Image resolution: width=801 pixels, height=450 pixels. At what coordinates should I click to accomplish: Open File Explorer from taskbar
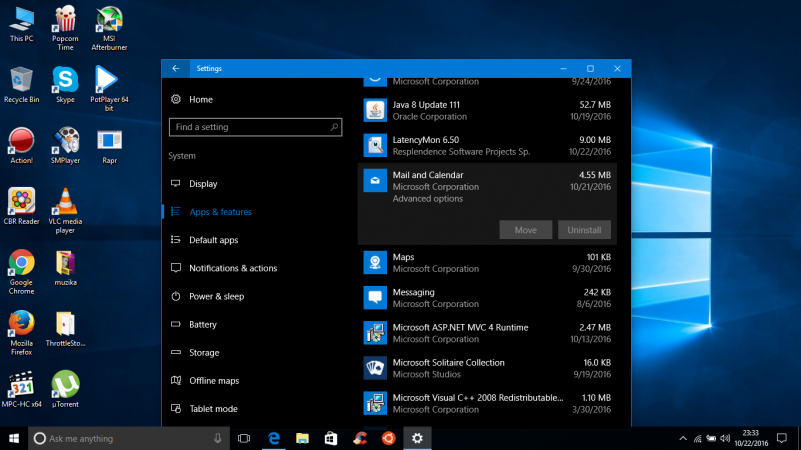tap(302, 438)
